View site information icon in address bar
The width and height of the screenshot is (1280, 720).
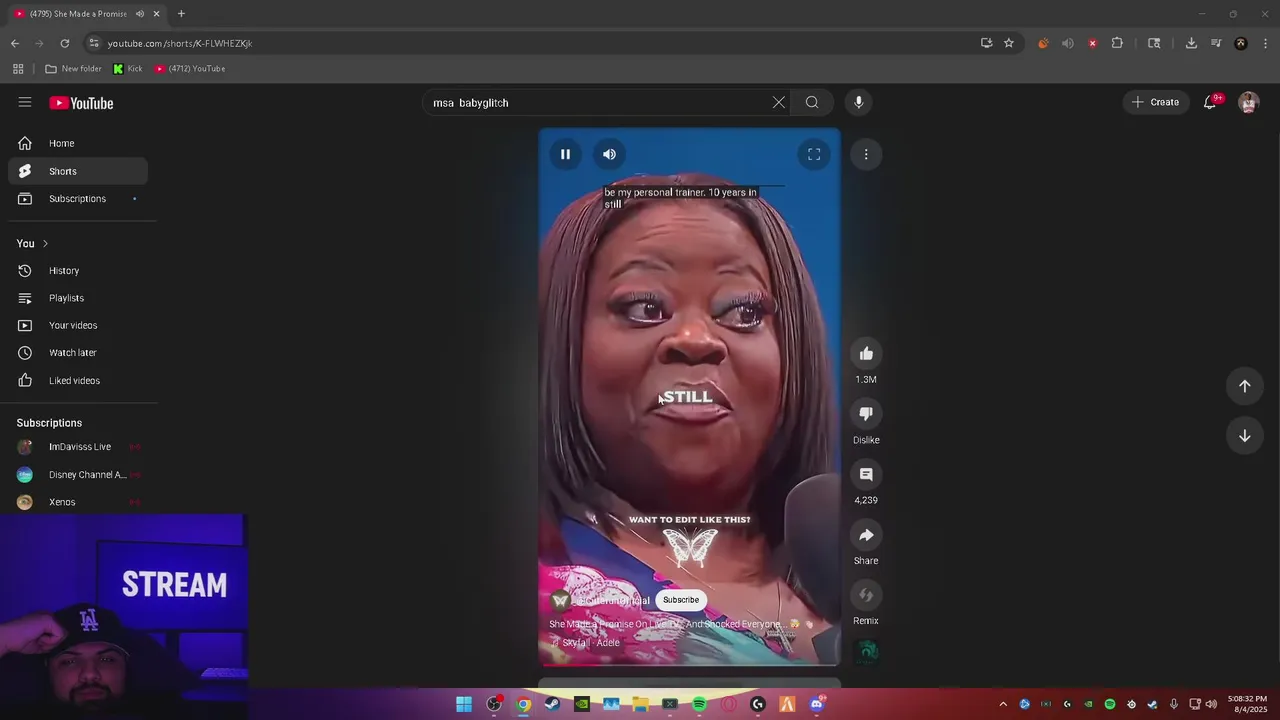[x=94, y=43]
